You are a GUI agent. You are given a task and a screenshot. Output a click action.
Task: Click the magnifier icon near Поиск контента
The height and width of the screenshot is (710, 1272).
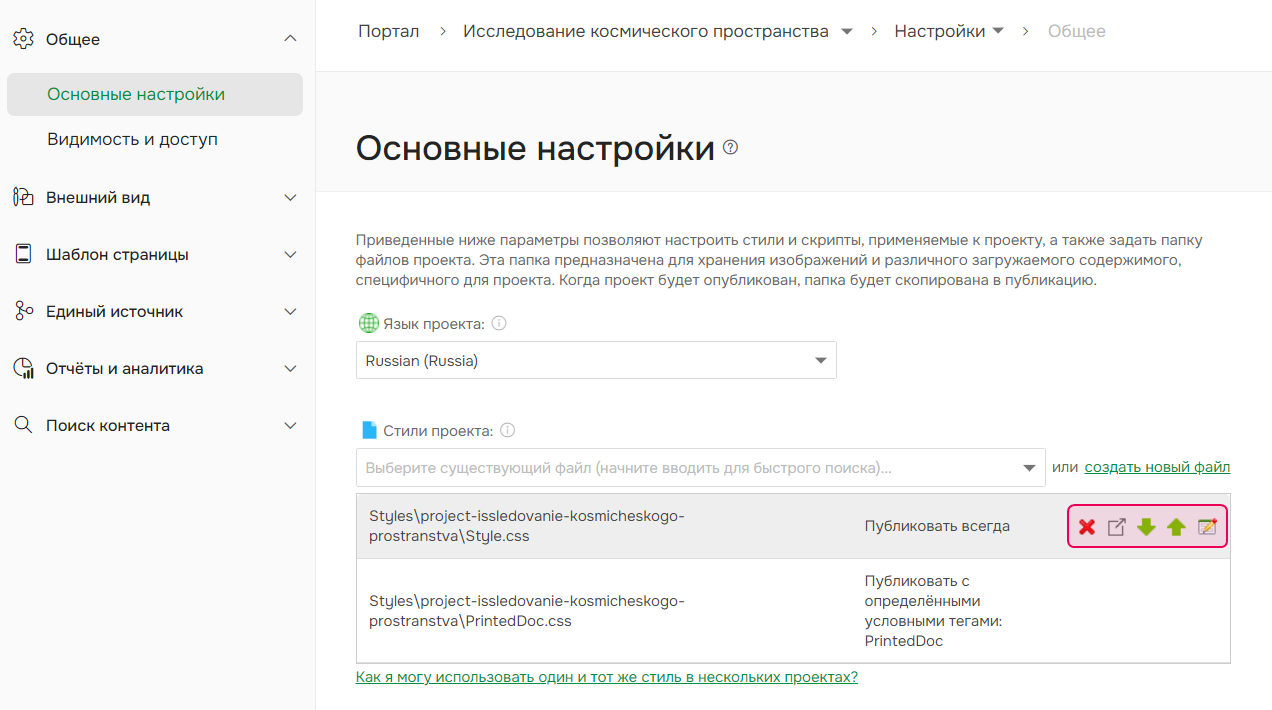[23, 424]
